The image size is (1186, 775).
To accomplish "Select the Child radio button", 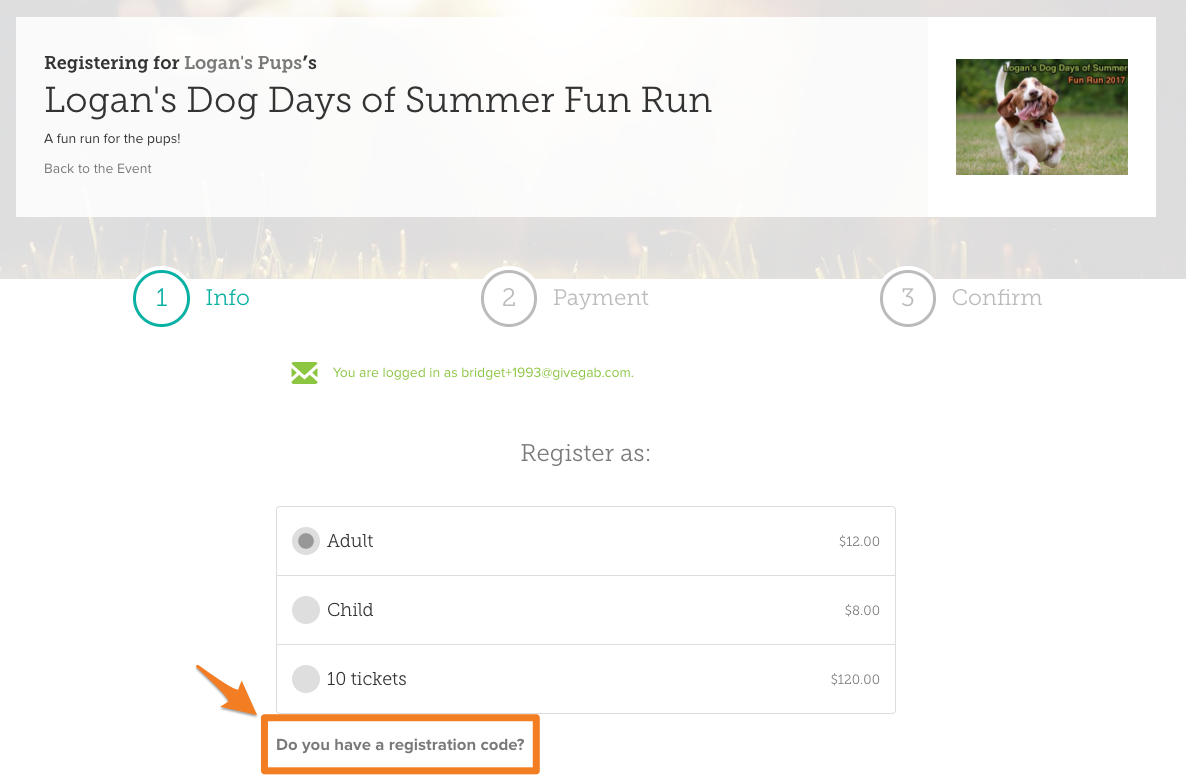I will coord(306,610).
